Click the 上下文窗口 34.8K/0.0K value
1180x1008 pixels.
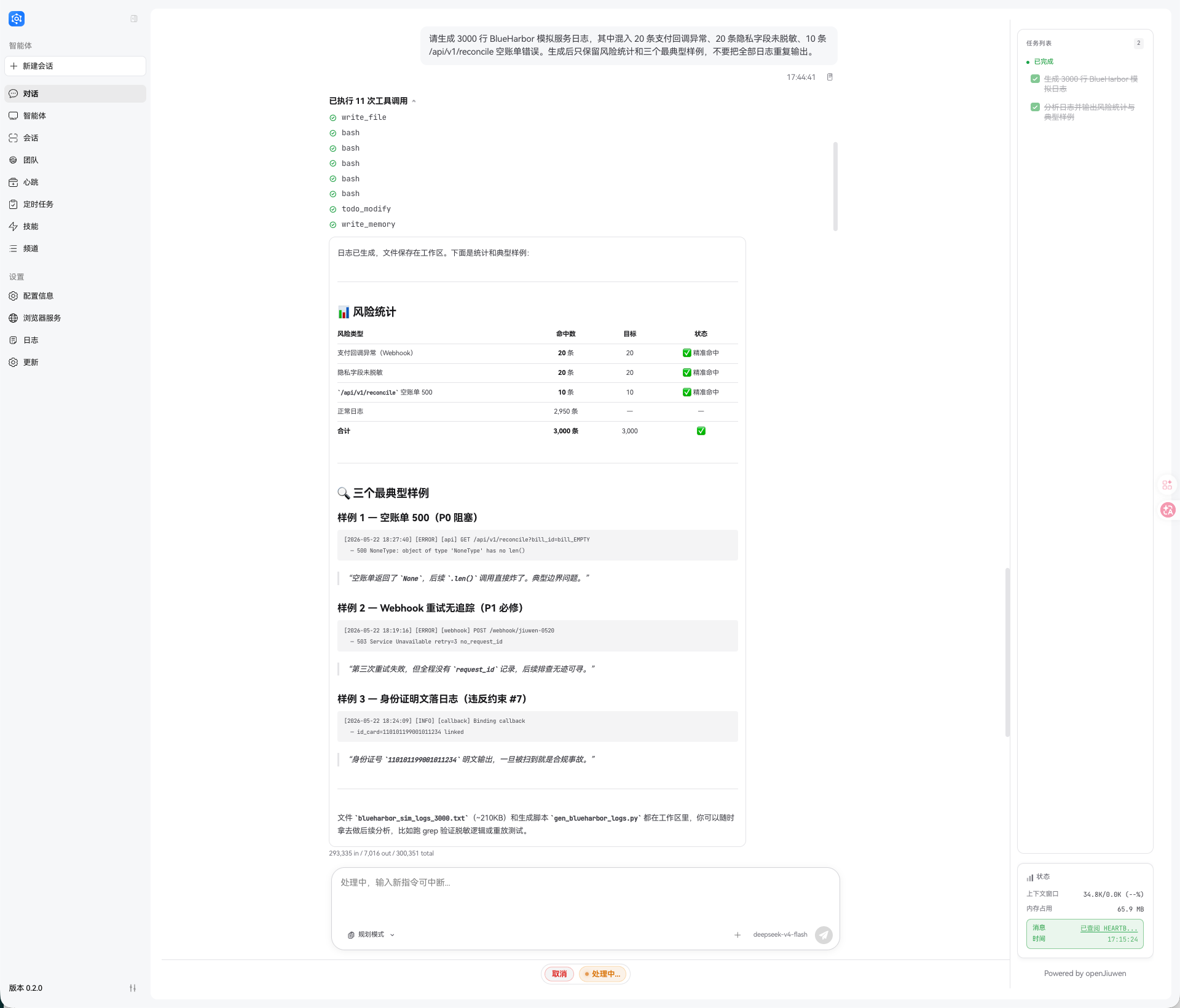tap(1113, 894)
